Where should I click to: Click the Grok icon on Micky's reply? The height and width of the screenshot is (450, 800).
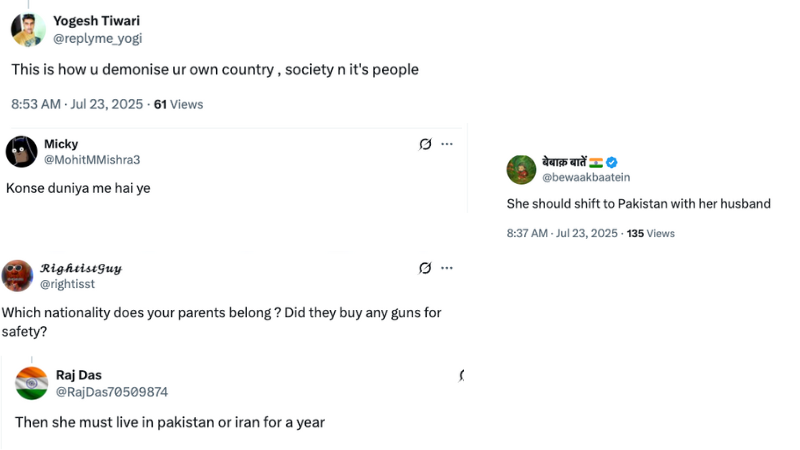coord(425,144)
